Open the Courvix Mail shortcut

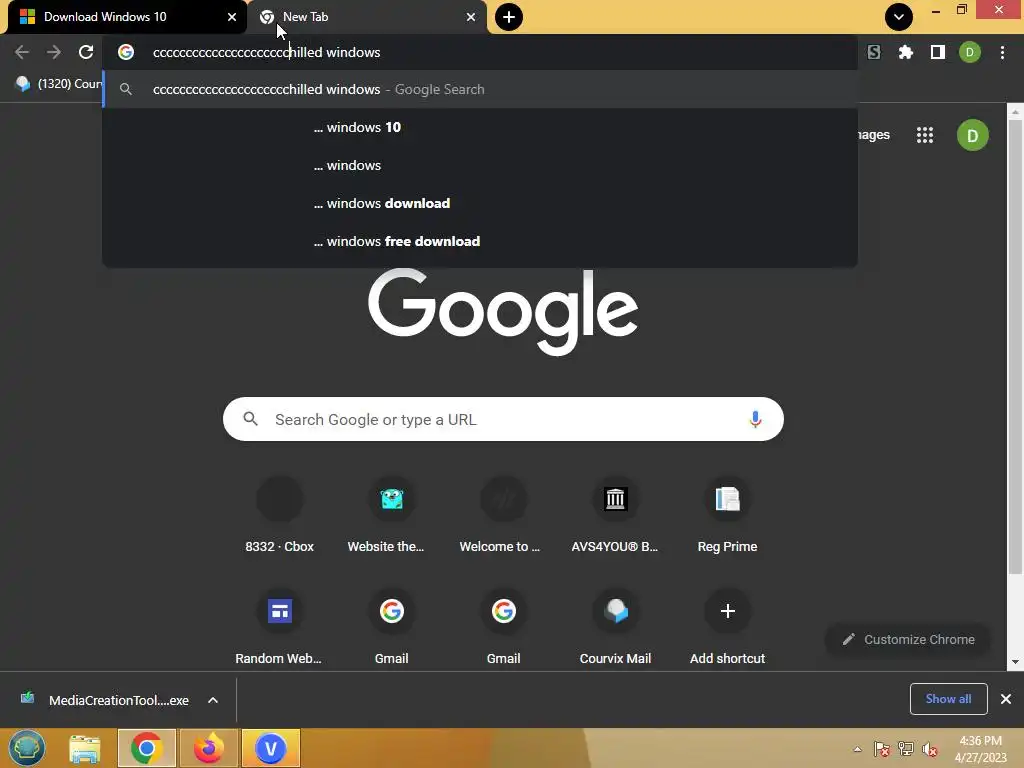tap(615, 628)
